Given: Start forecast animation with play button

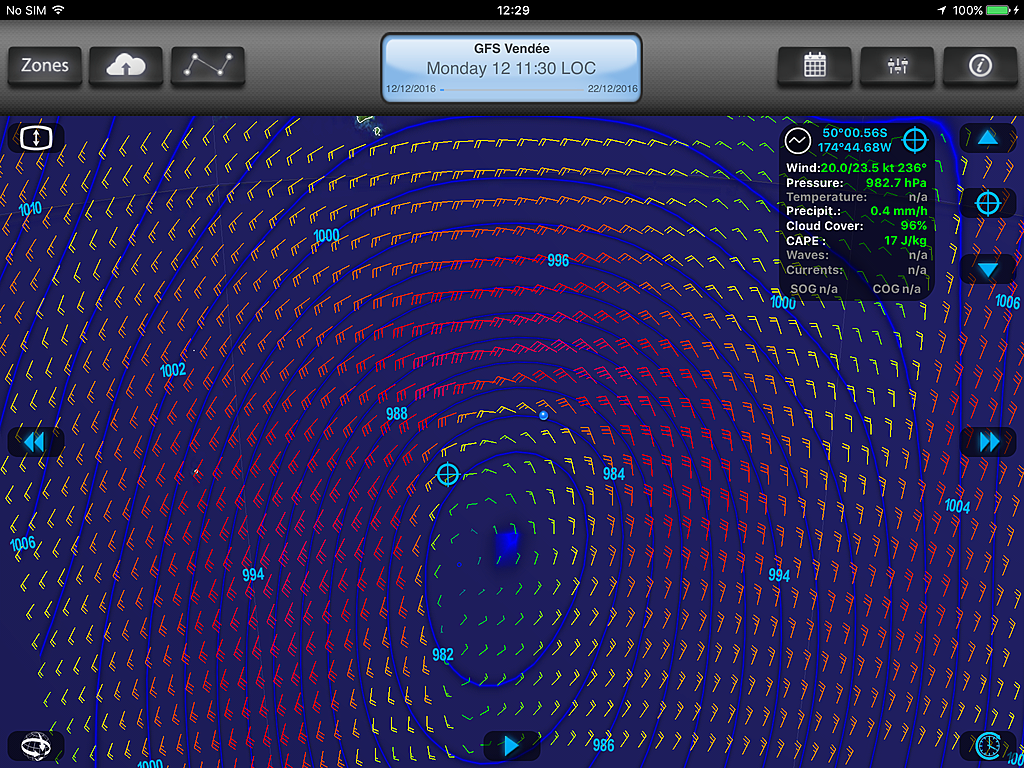Looking at the screenshot, I should (511, 745).
